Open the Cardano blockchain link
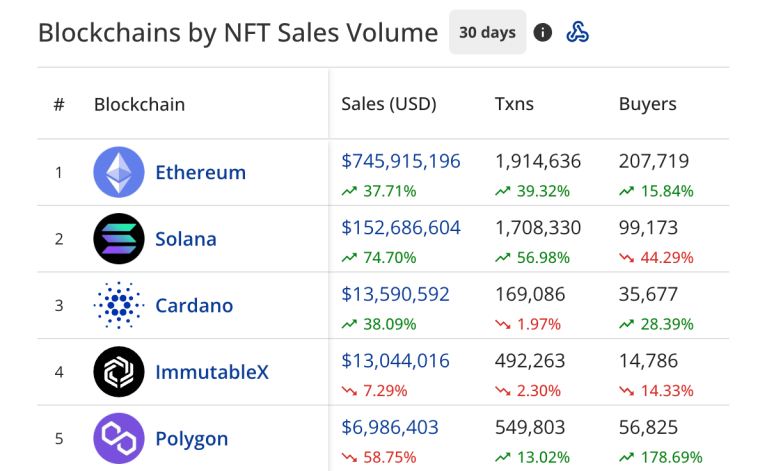Screen dimensions: 760x471 (x=194, y=306)
